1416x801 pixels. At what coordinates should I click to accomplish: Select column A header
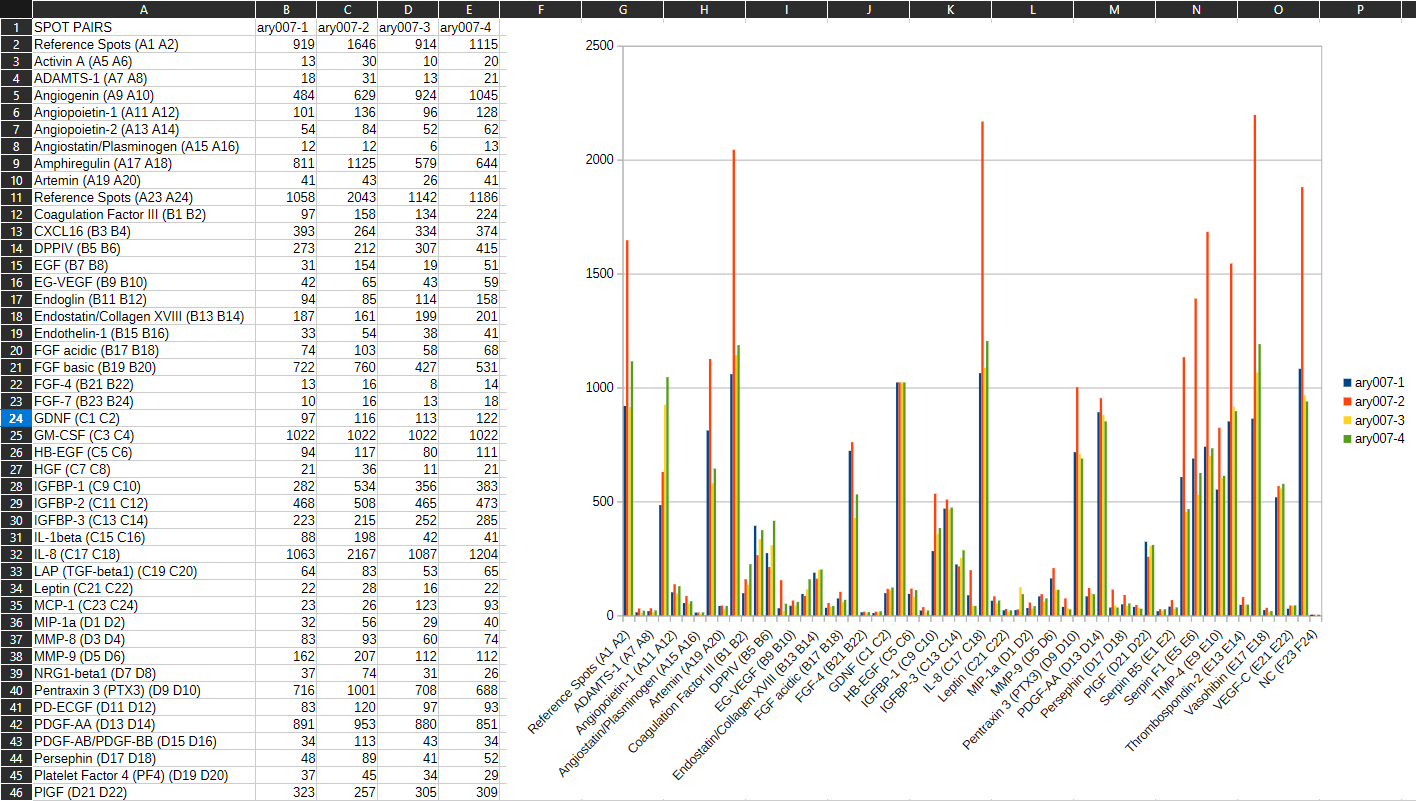click(143, 9)
